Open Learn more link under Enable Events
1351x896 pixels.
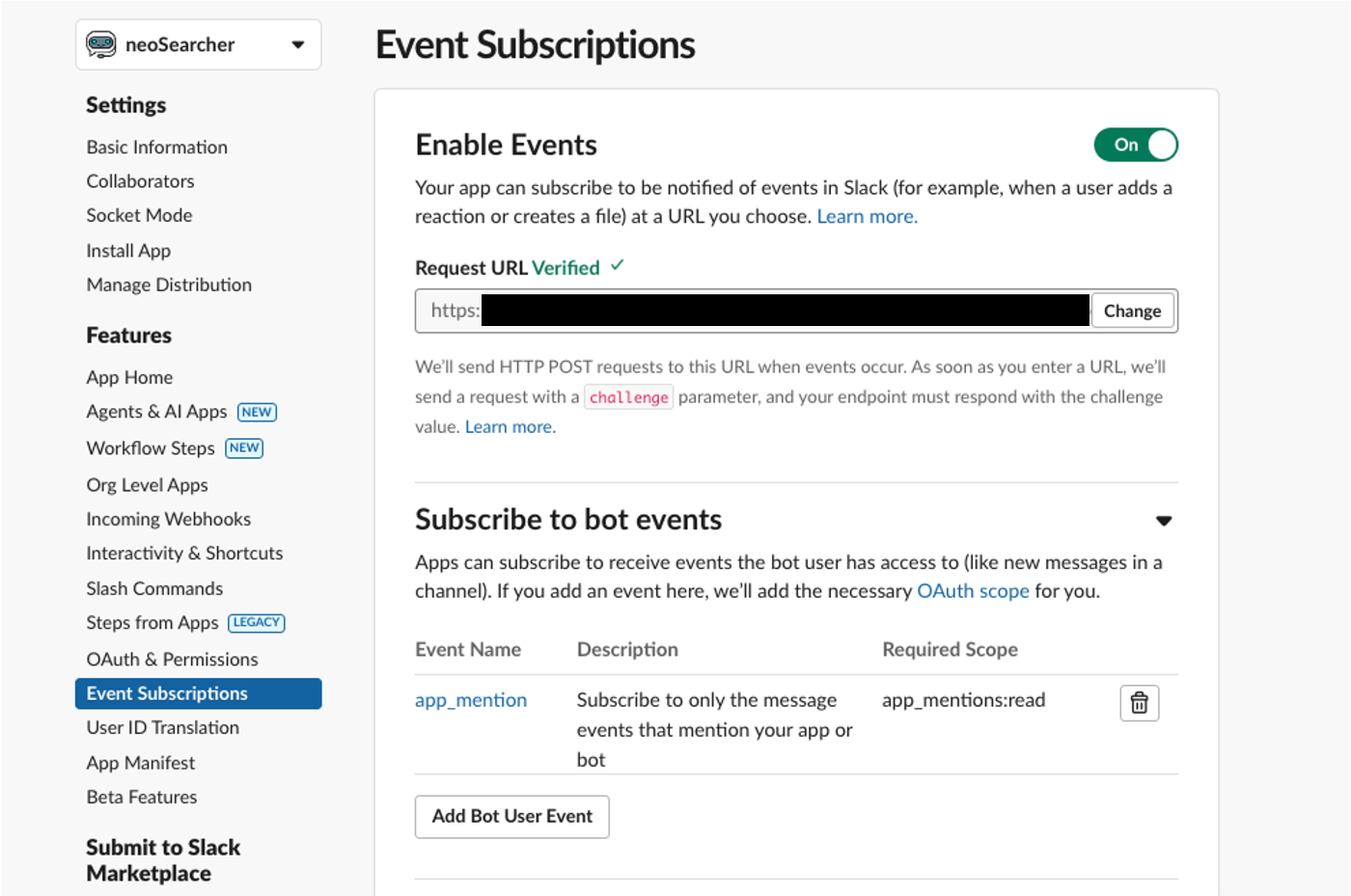pyautogui.click(x=867, y=217)
